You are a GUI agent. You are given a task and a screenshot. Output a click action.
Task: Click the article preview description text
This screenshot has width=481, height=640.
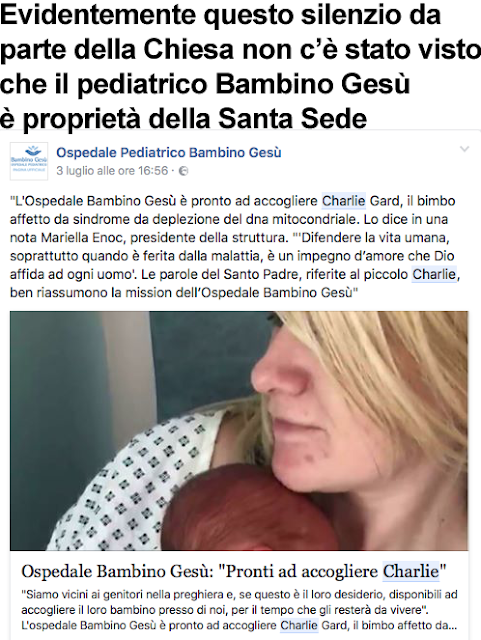[239, 610]
